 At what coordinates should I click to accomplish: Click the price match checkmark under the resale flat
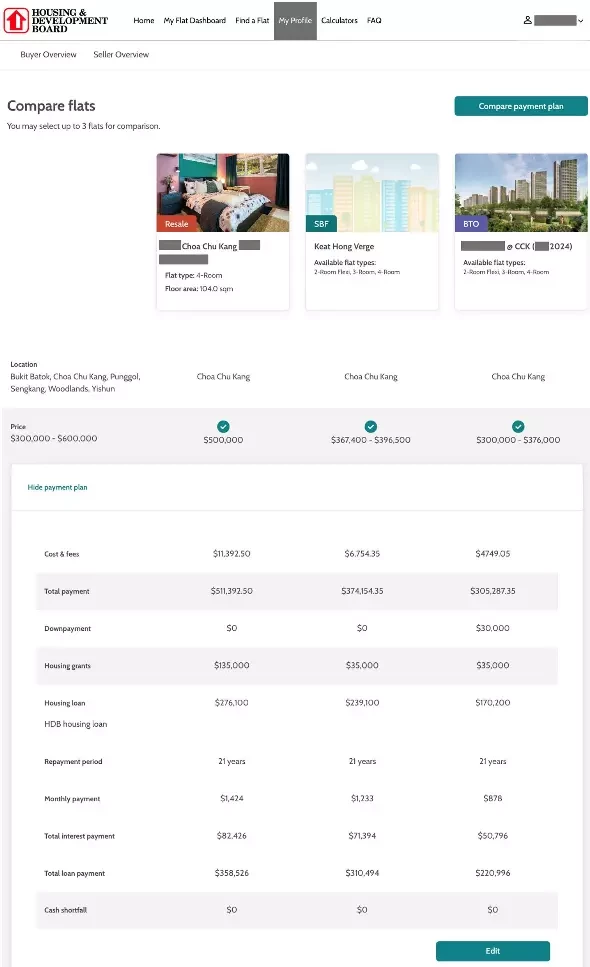tap(223, 426)
